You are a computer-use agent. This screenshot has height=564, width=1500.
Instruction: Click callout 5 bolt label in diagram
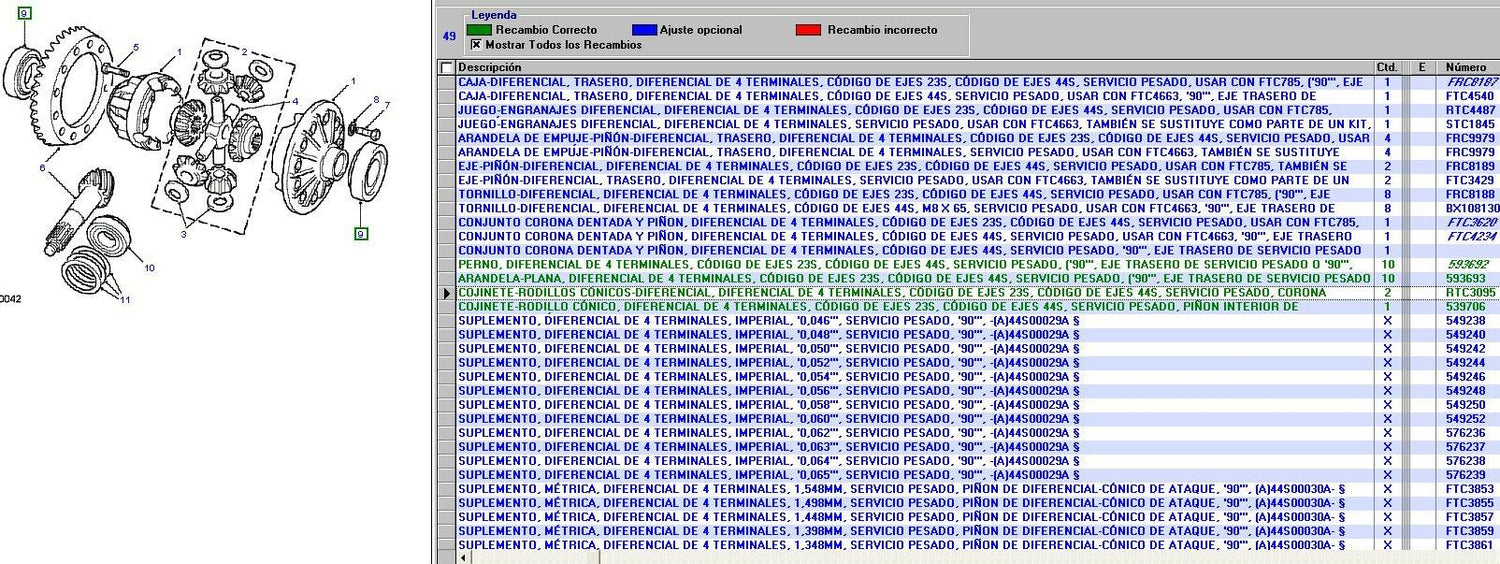click(136, 47)
